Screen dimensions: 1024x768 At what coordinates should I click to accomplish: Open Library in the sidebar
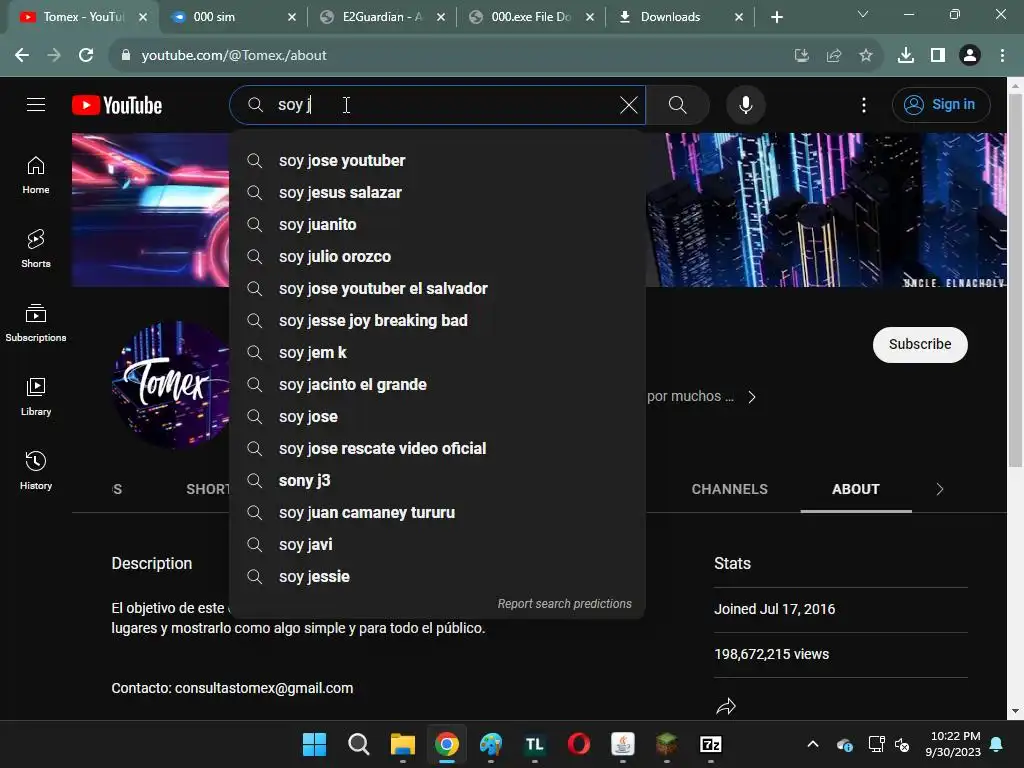click(36, 396)
